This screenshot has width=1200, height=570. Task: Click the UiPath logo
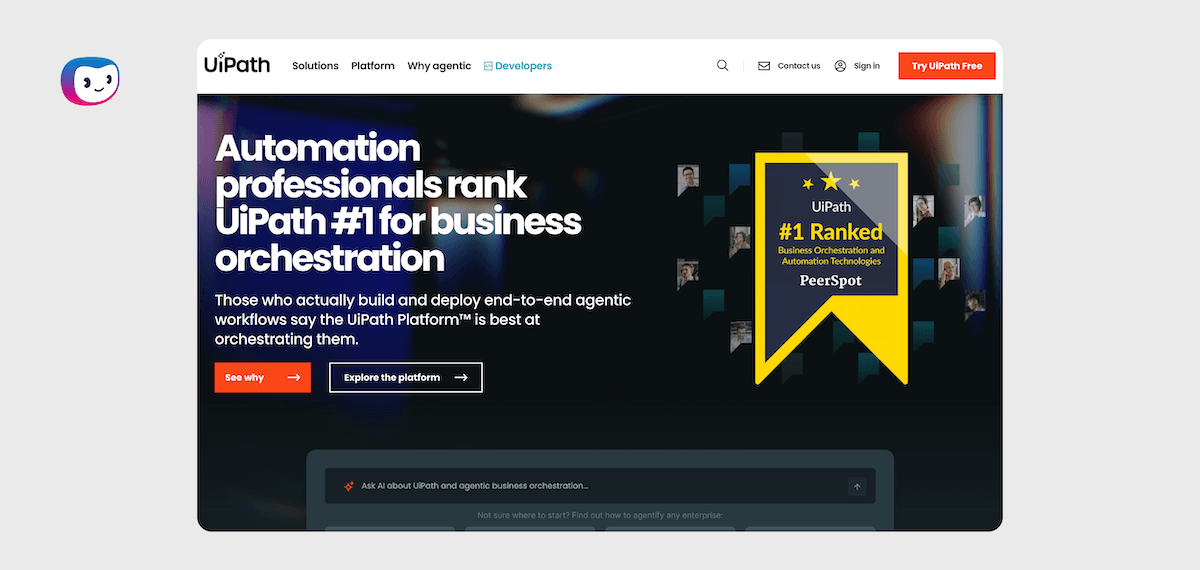pyautogui.click(x=236, y=65)
